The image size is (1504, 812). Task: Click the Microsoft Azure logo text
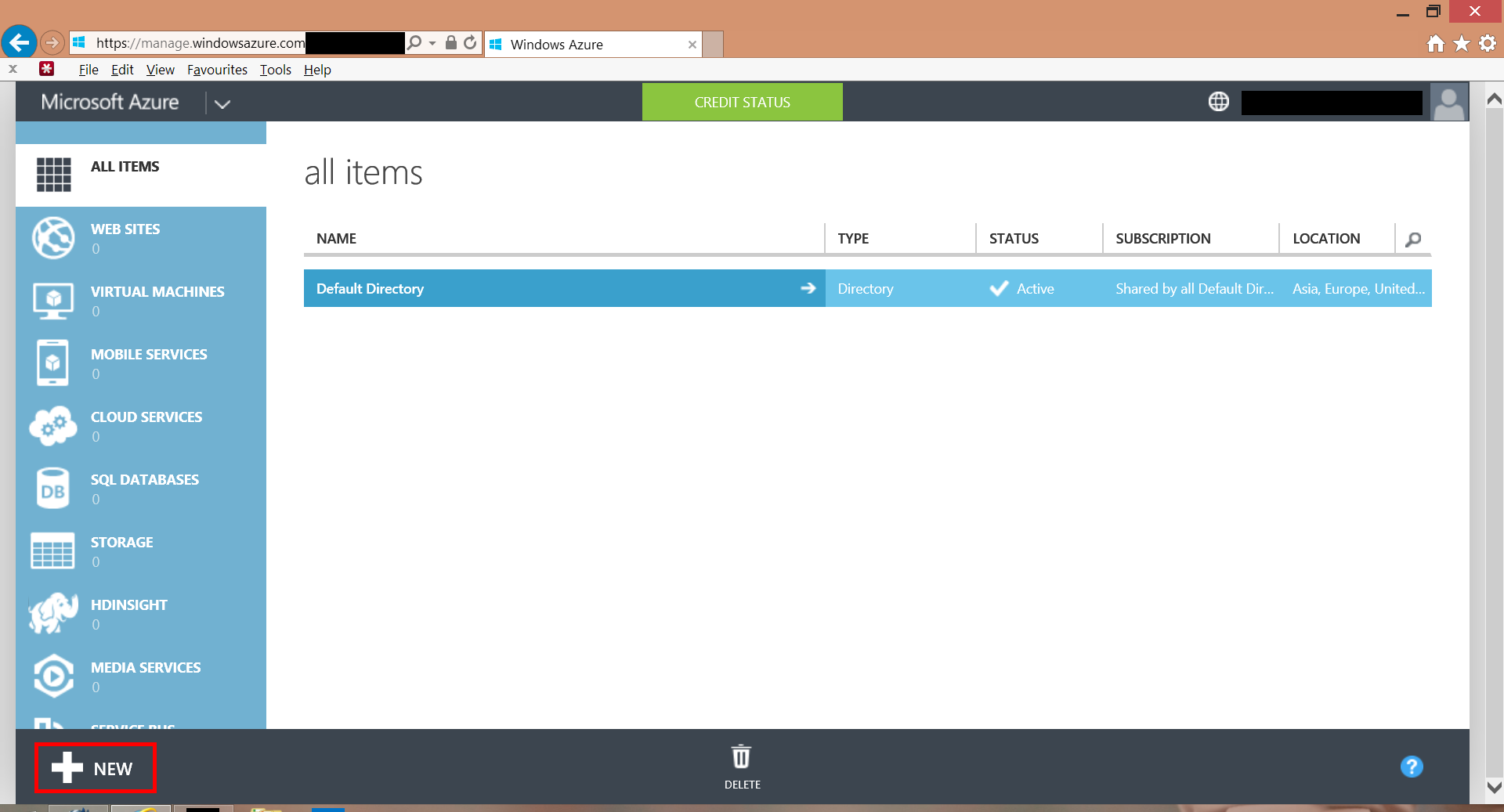coord(110,102)
